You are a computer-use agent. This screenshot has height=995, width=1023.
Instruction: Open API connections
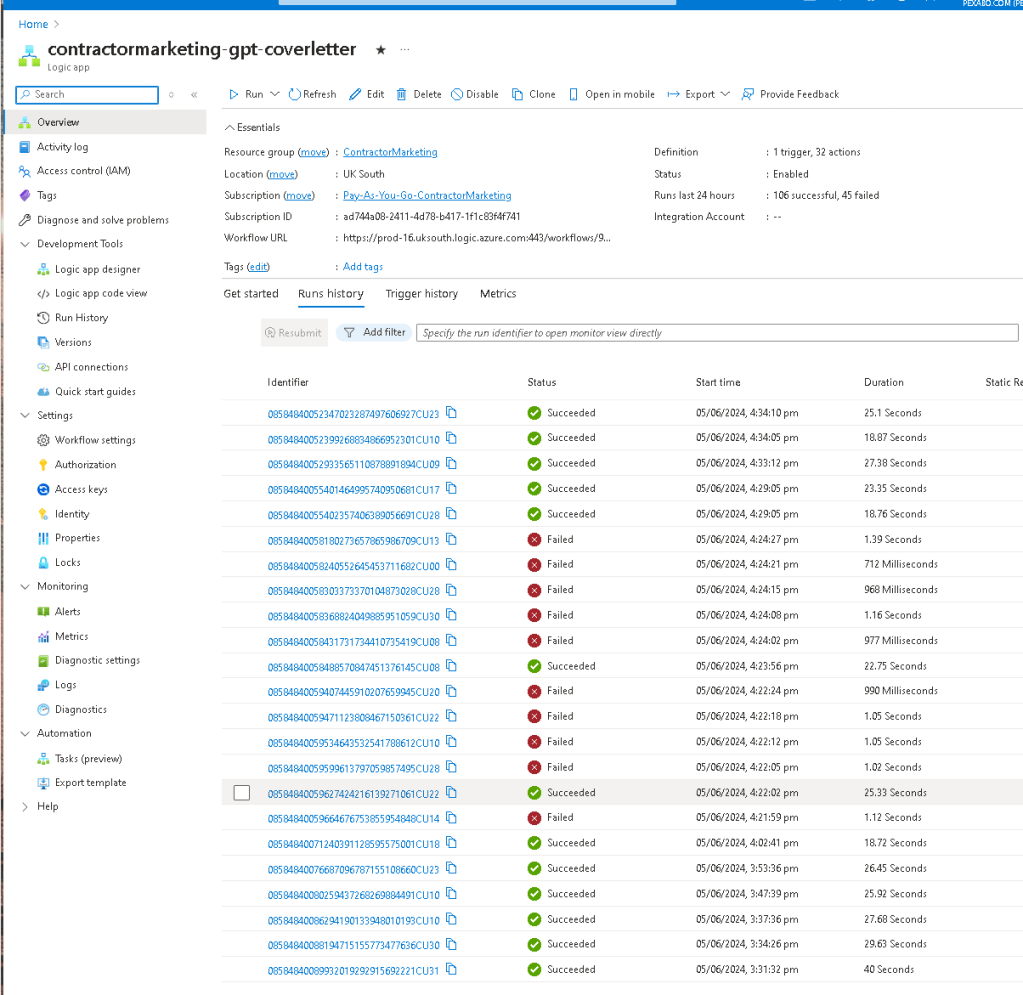(x=91, y=367)
